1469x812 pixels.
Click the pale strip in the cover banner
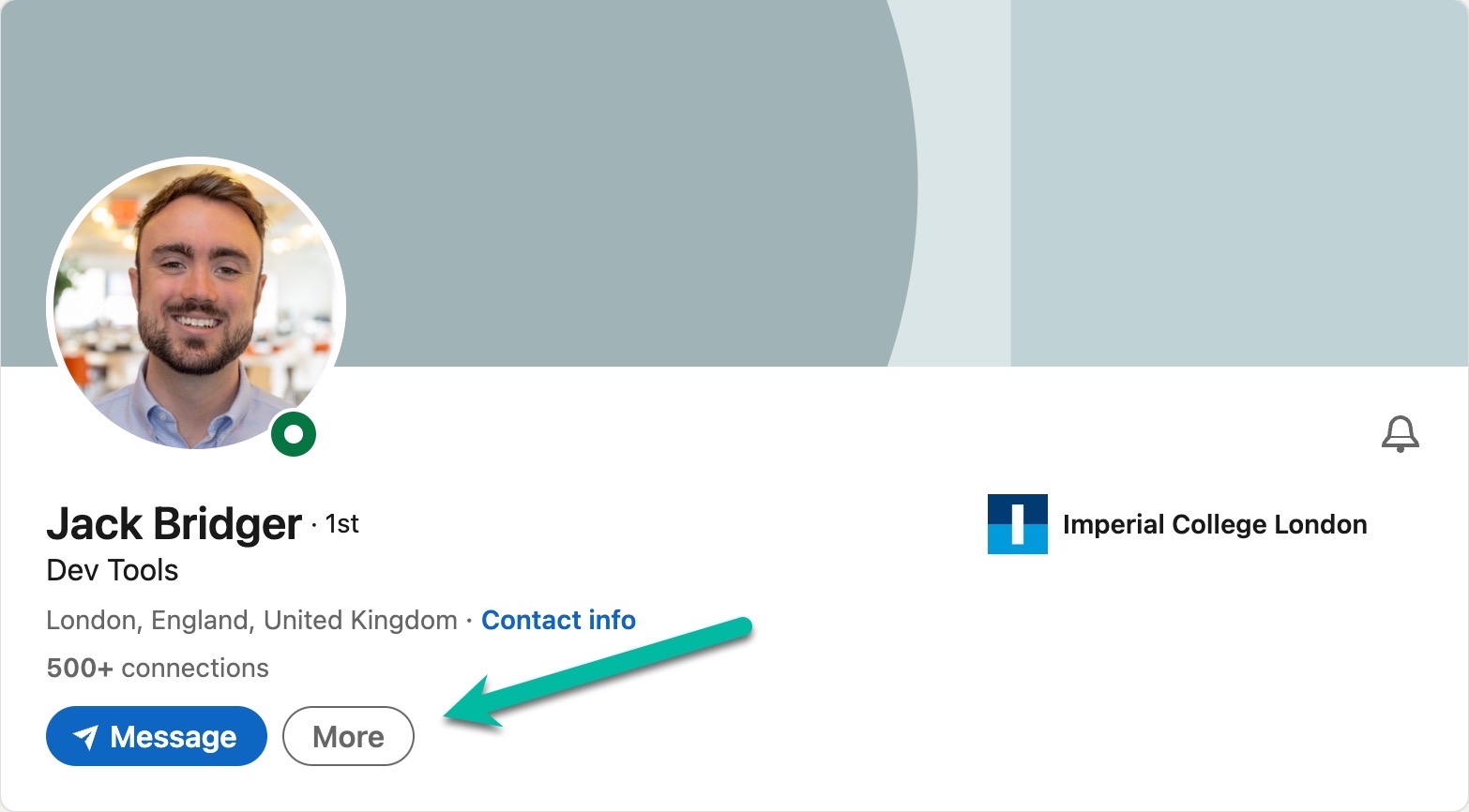[x=962, y=188]
